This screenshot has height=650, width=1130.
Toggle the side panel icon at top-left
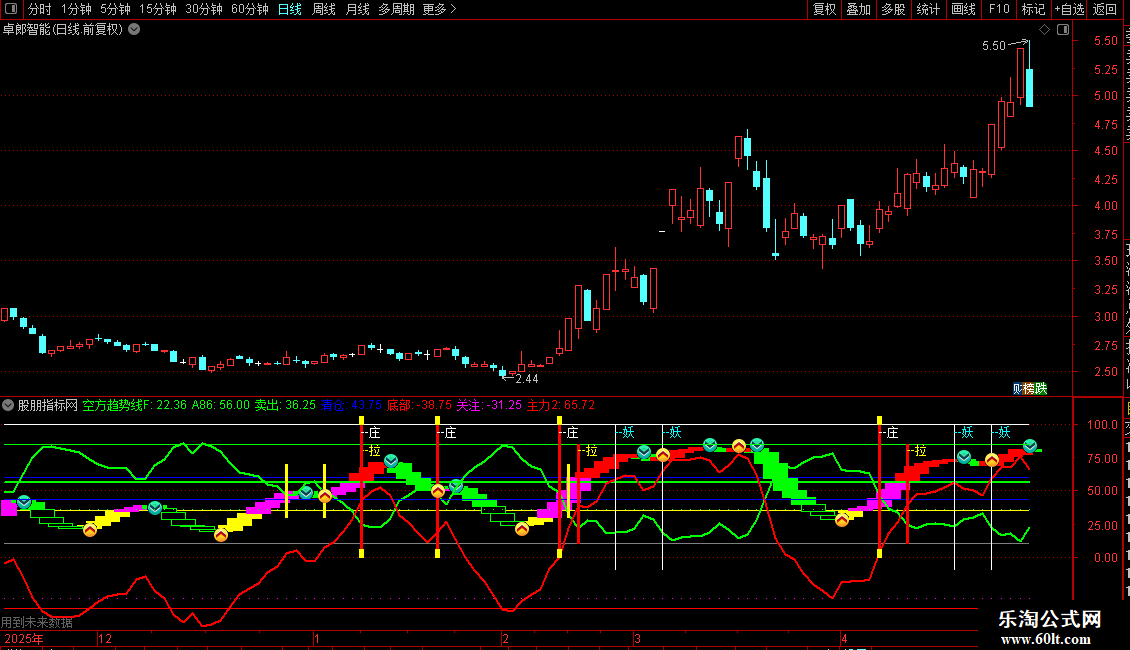click(11, 9)
